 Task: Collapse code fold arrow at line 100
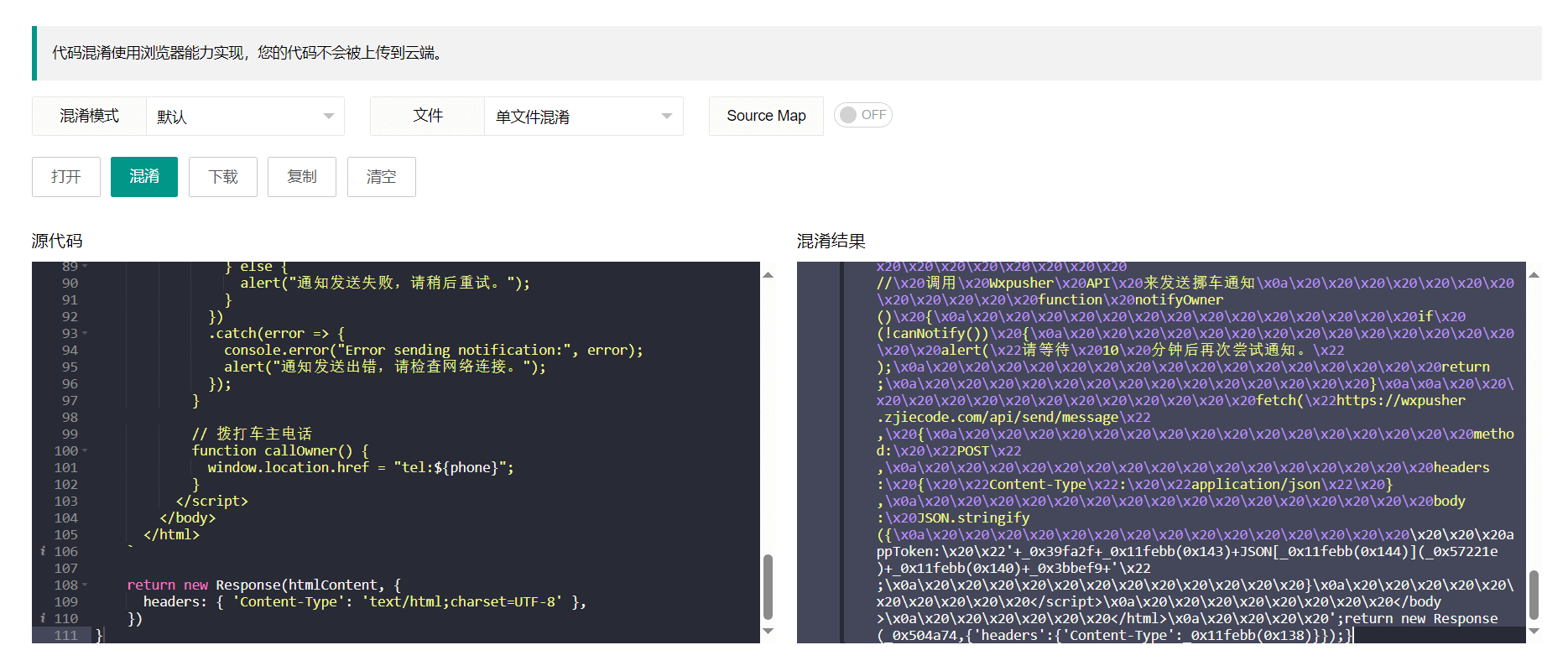(85, 451)
